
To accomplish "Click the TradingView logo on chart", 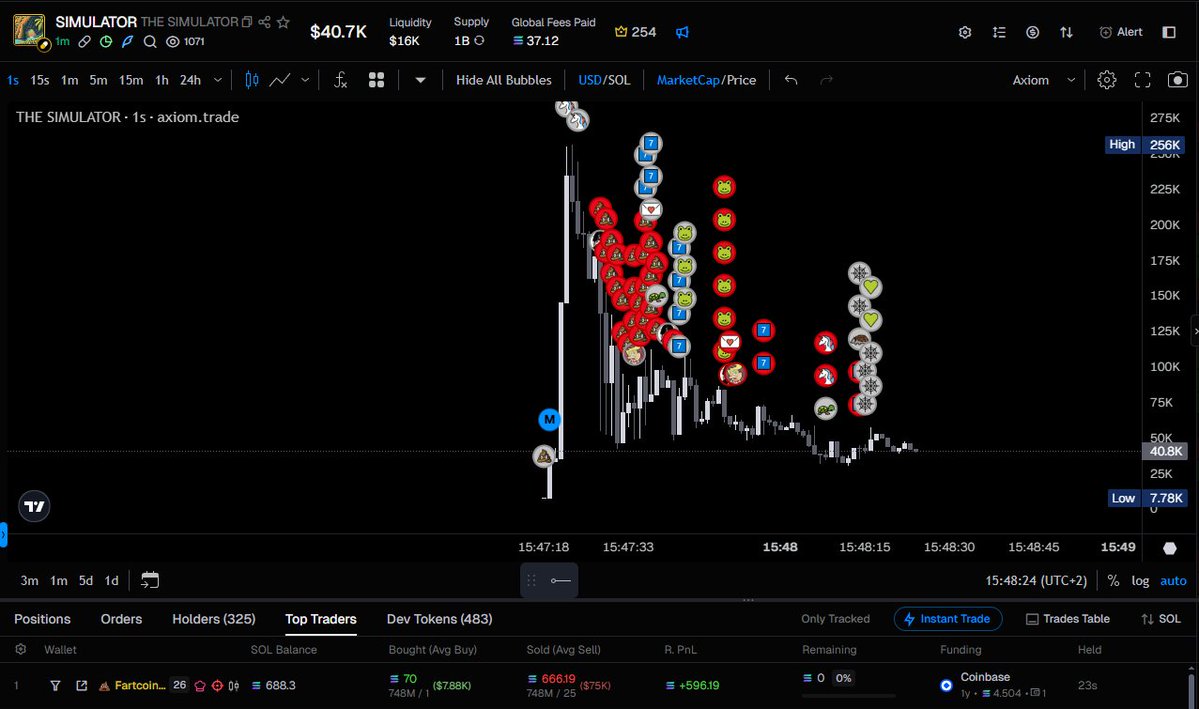I will pos(34,506).
